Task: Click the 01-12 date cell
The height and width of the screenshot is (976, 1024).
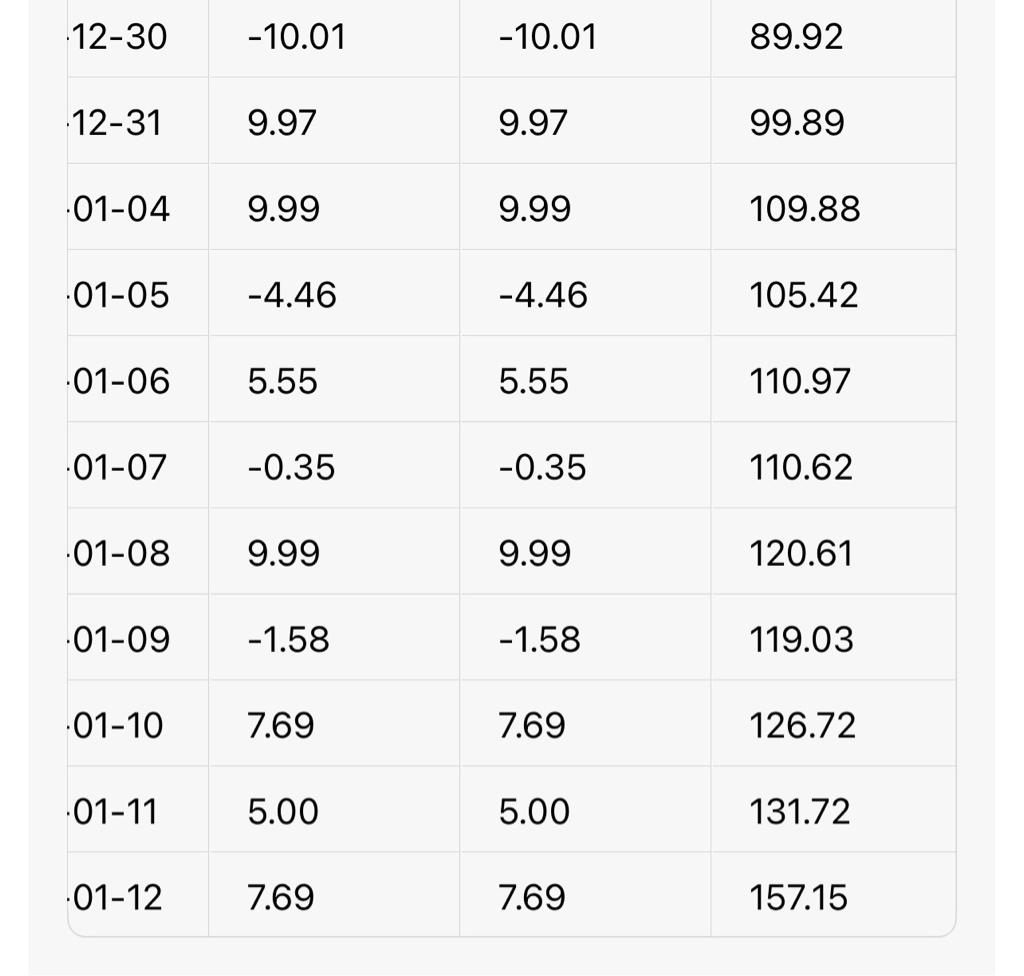Action: click(x=117, y=897)
